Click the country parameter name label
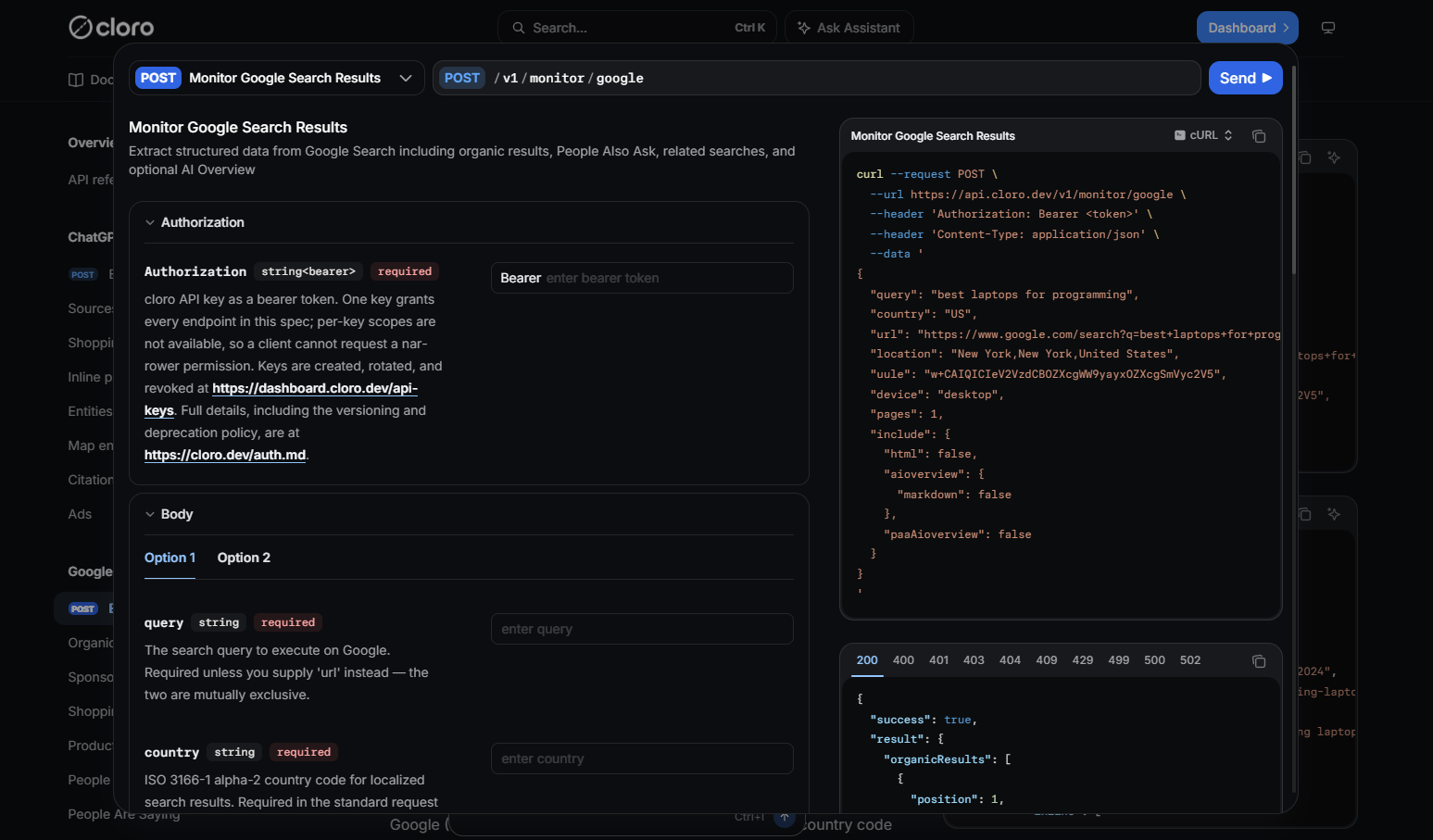This screenshot has width=1433, height=840. tap(171, 752)
